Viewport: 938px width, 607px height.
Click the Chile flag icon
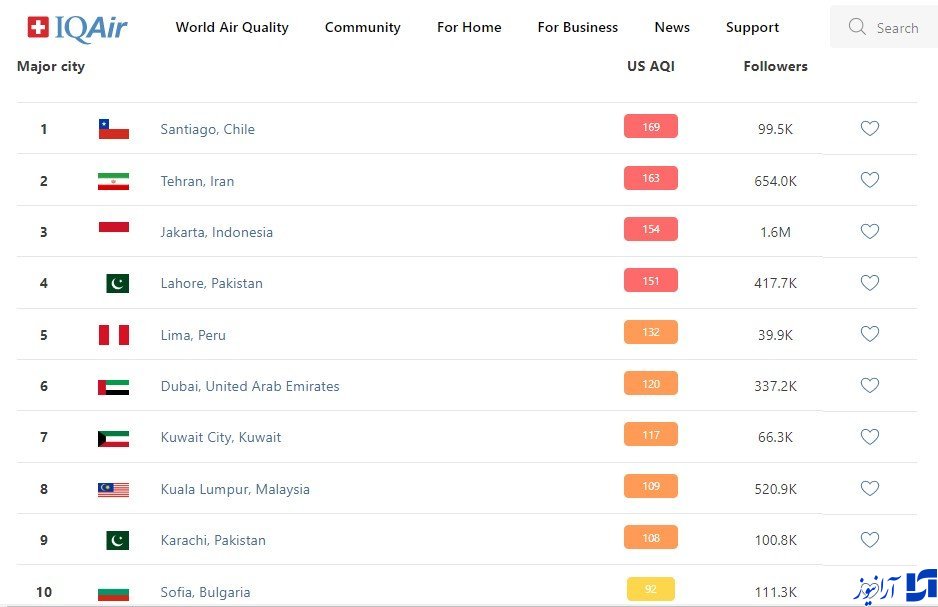(113, 129)
